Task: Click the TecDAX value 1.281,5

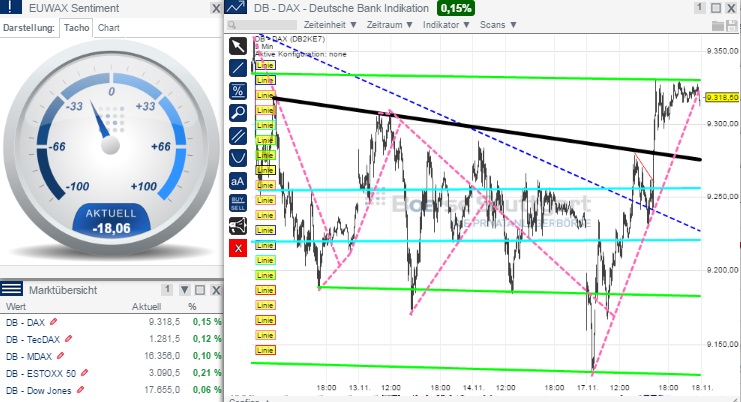Action: click(164, 339)
